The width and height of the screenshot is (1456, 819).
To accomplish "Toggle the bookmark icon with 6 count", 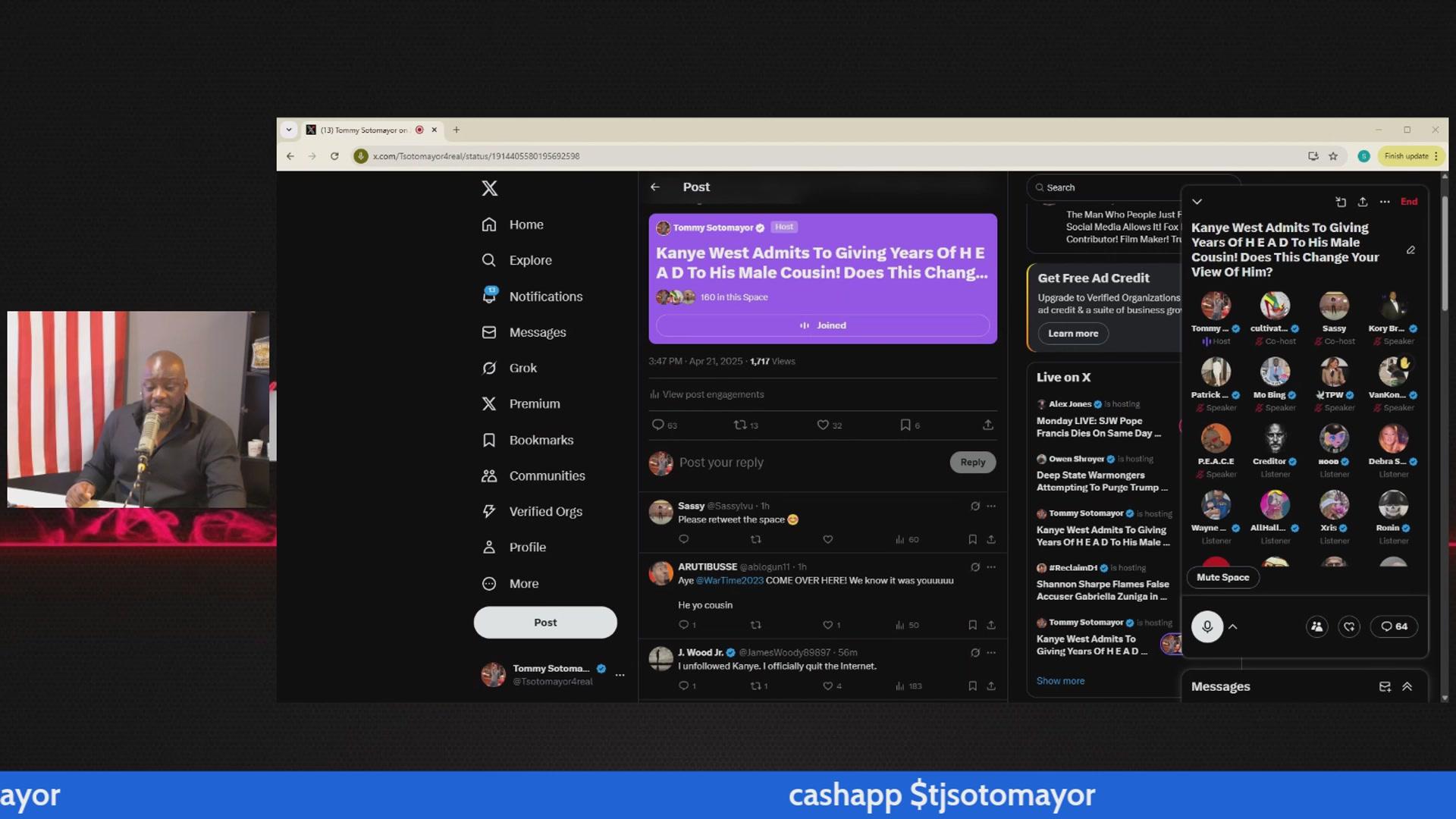I will pos(905,425).
